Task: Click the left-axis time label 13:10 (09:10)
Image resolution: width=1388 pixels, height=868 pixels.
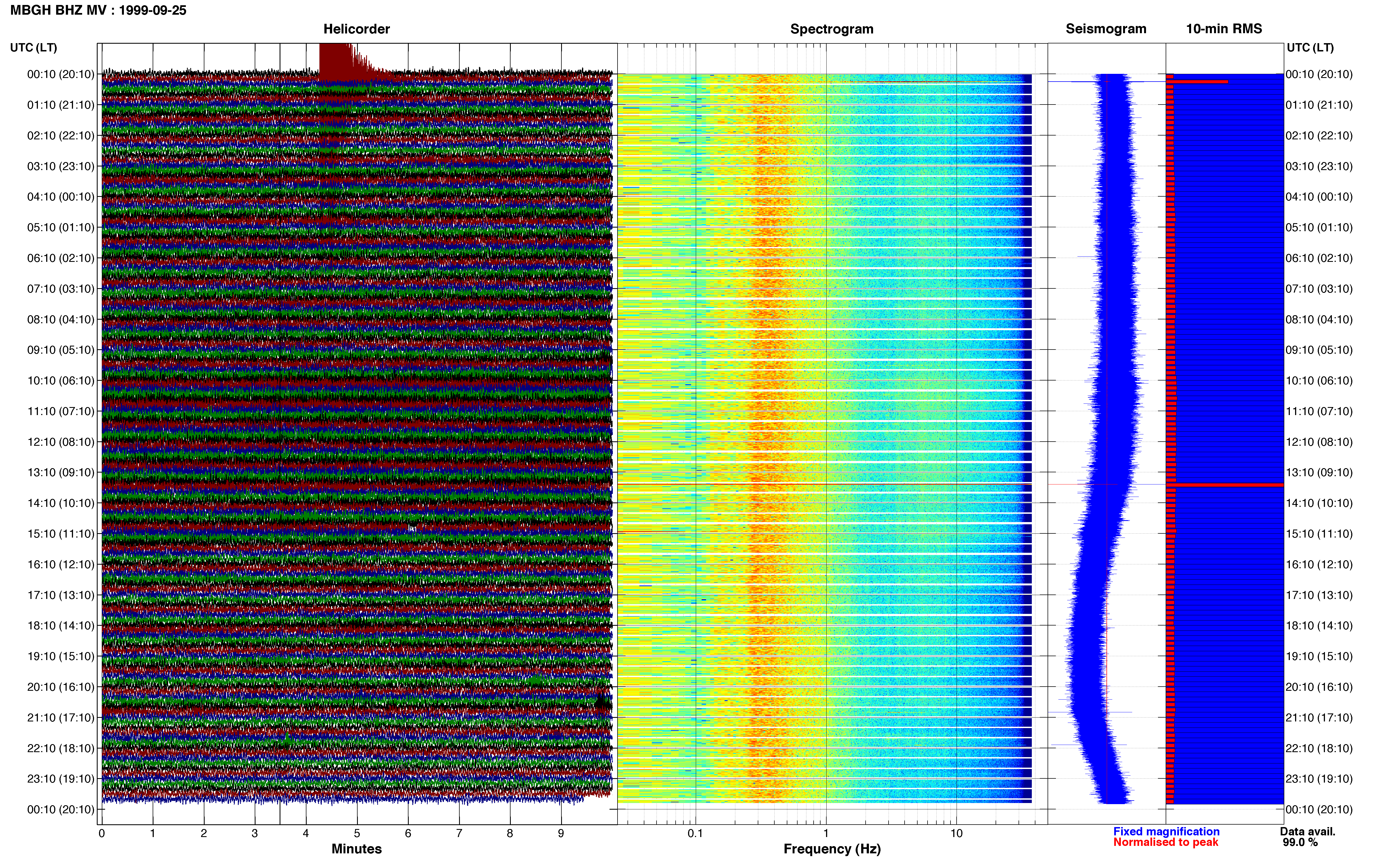Action: (x=61, y=473)
